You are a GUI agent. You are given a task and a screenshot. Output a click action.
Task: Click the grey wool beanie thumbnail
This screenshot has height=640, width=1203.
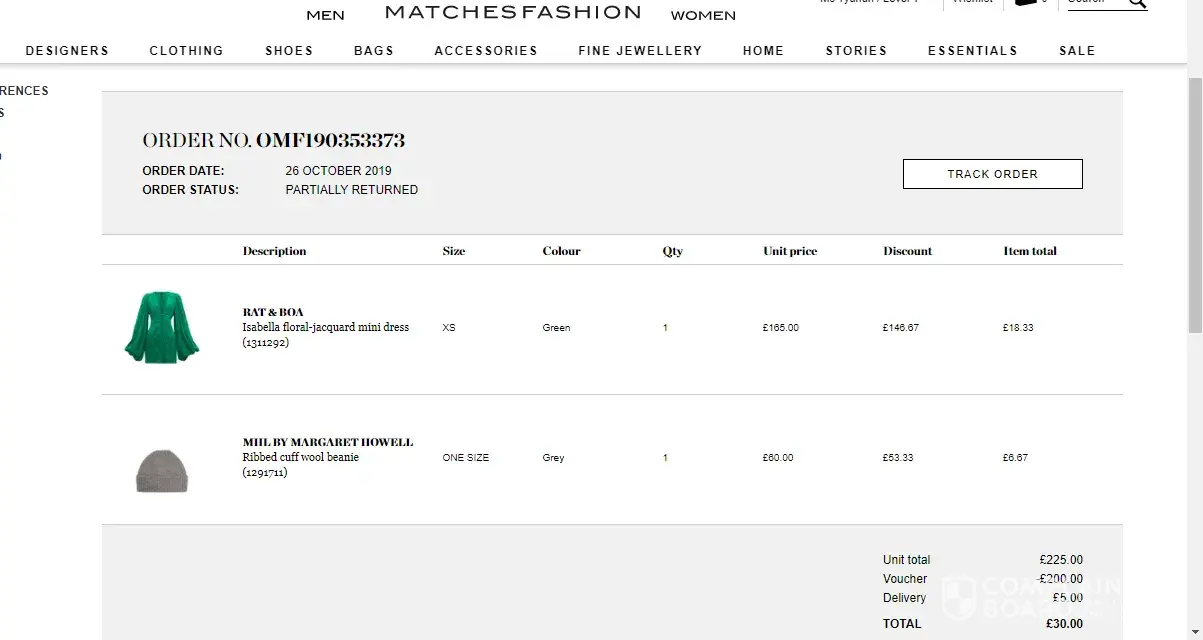[162, 470]
